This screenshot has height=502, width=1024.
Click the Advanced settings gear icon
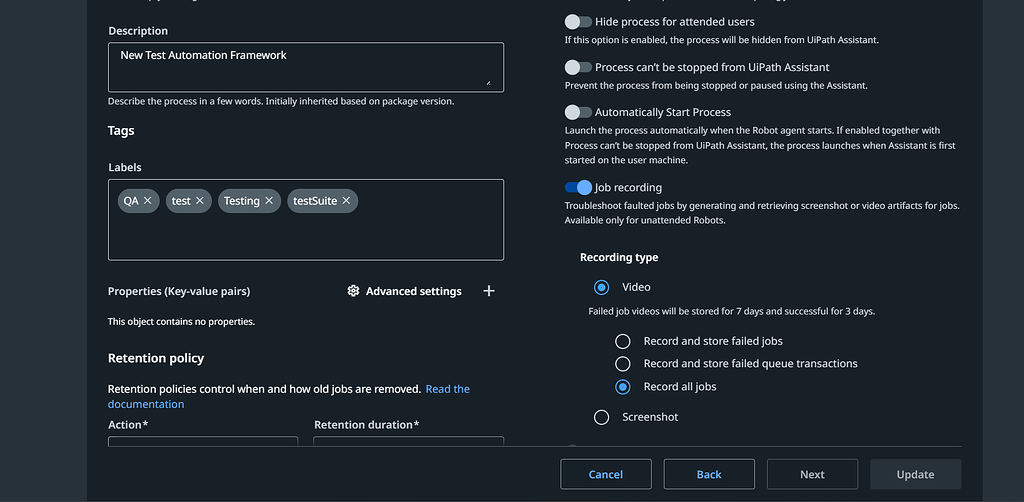coord(353,291)
